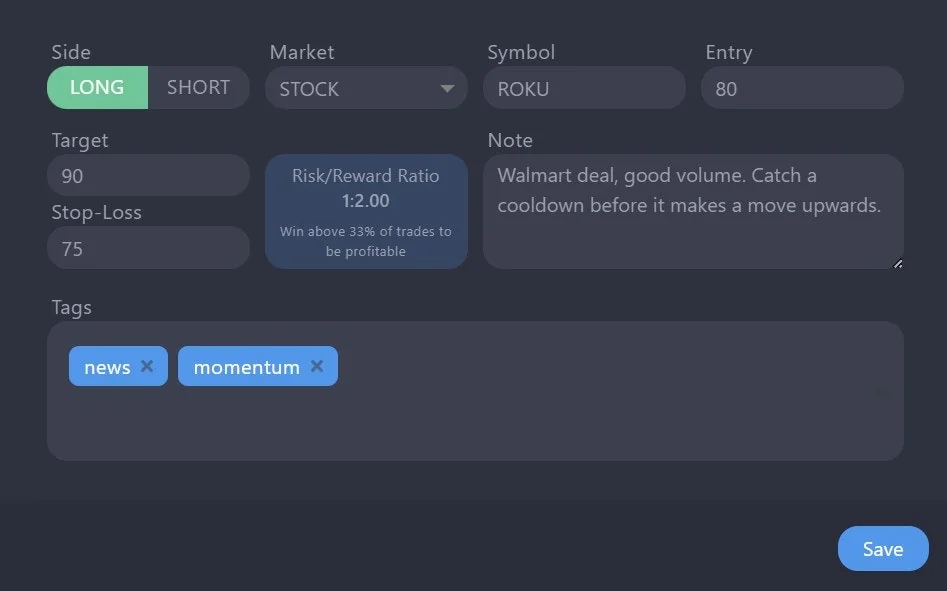Click the Note textarea resize handle

tap(897, 264)
